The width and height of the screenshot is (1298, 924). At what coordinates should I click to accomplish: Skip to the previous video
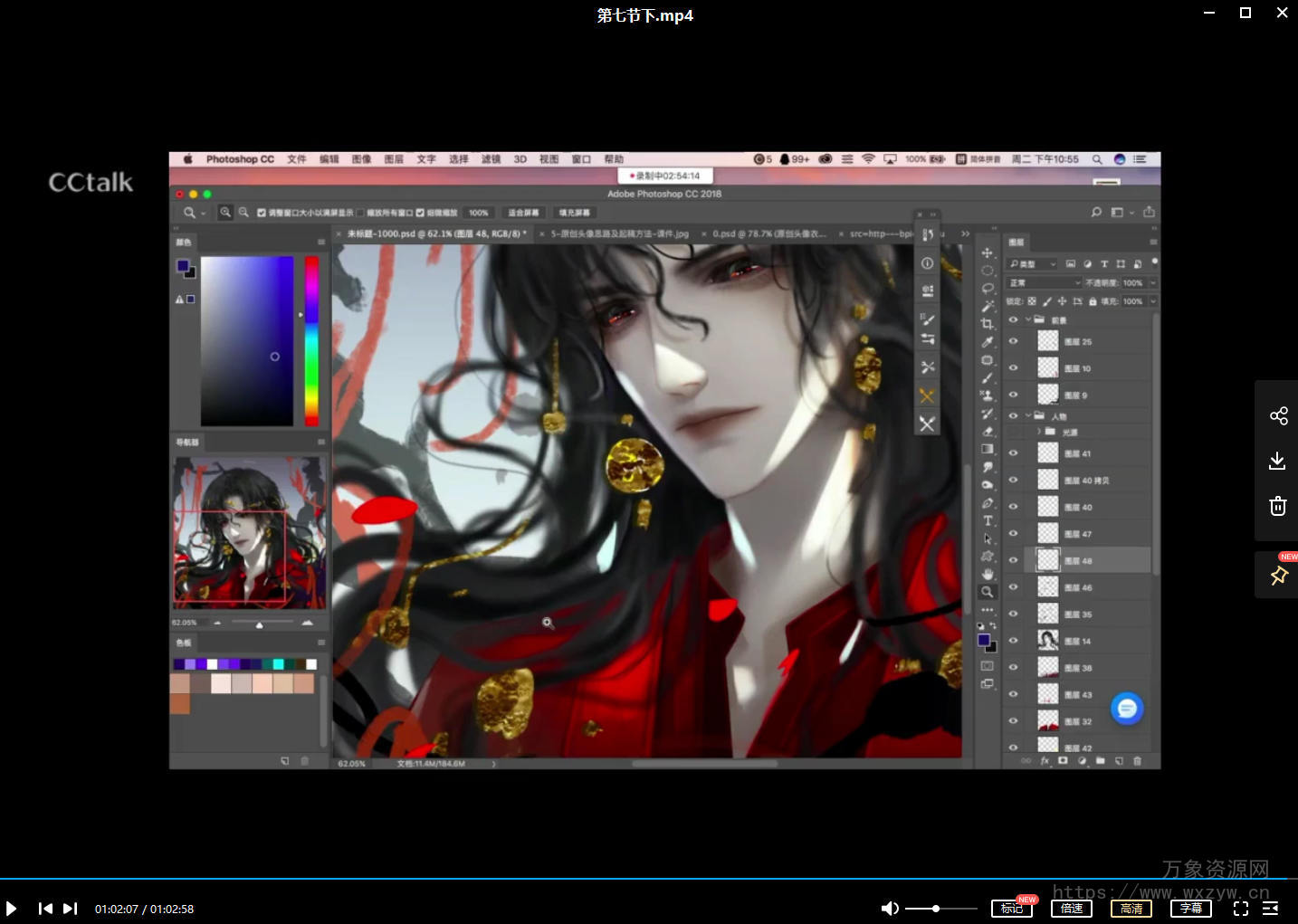tap(45, 909)
